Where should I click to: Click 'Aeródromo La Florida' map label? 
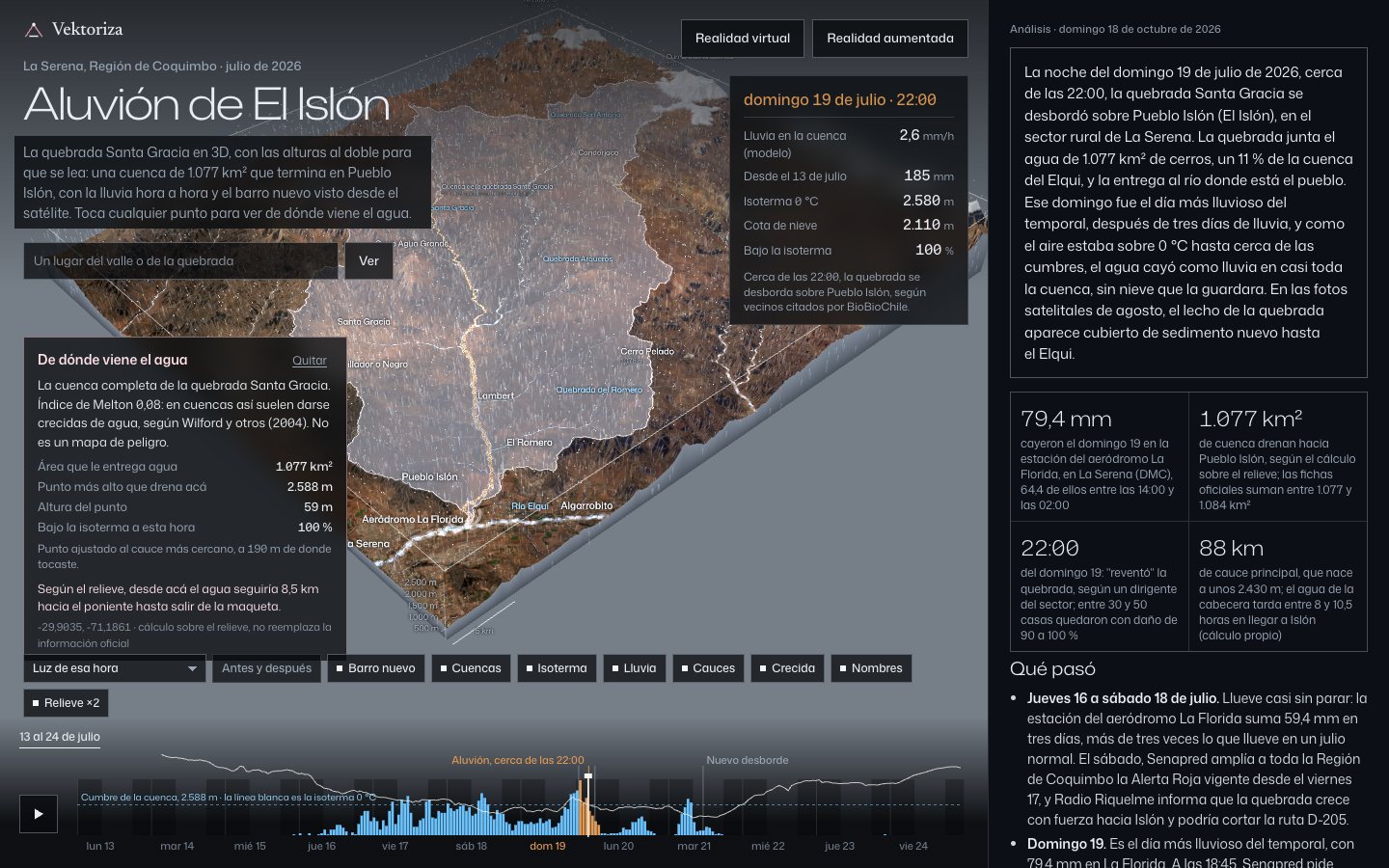click(413, 520)
